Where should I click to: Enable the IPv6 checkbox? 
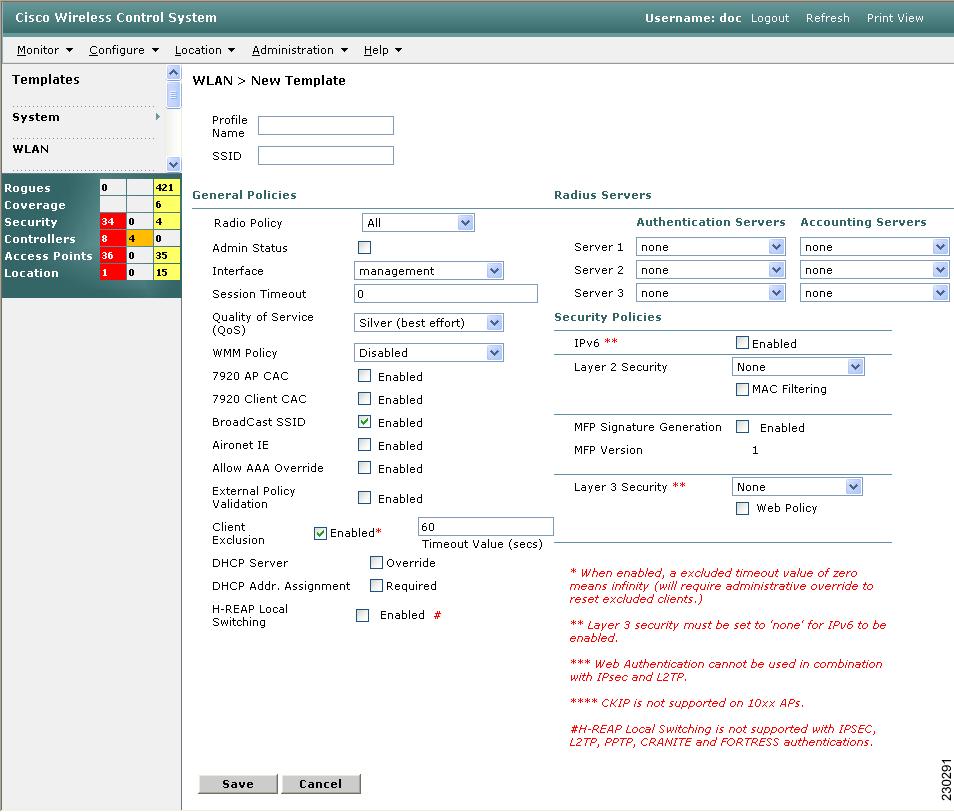[742, 343]
